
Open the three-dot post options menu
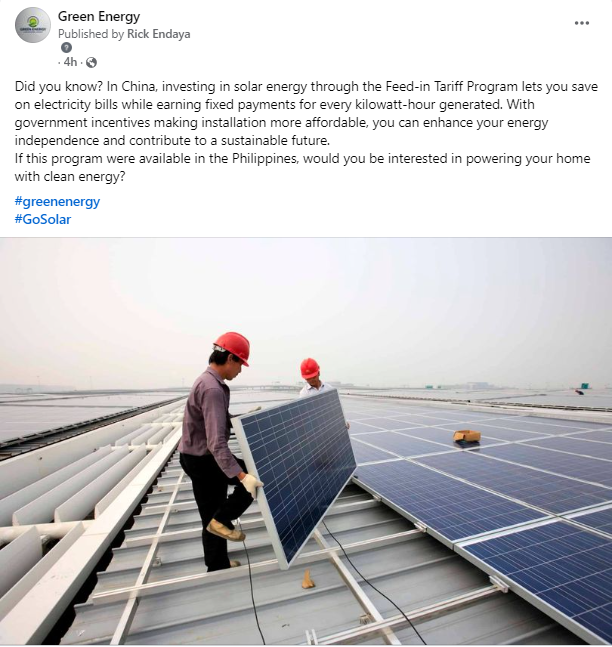pos(581,23)
